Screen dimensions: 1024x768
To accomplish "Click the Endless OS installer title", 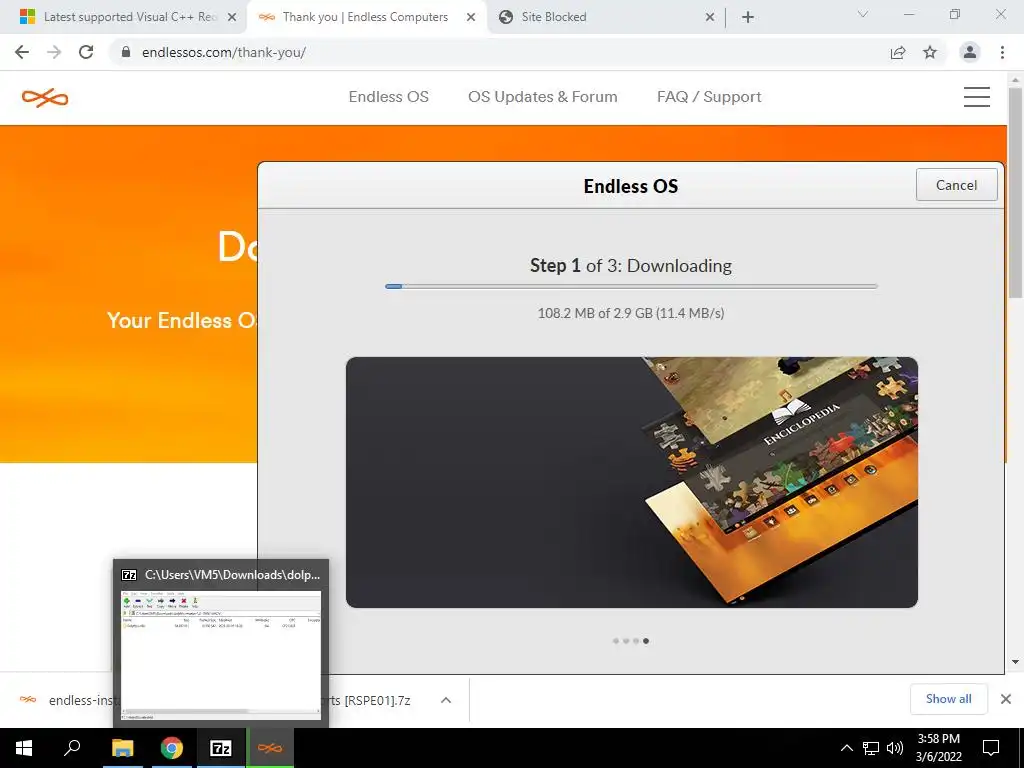I will tap(631, 186).
